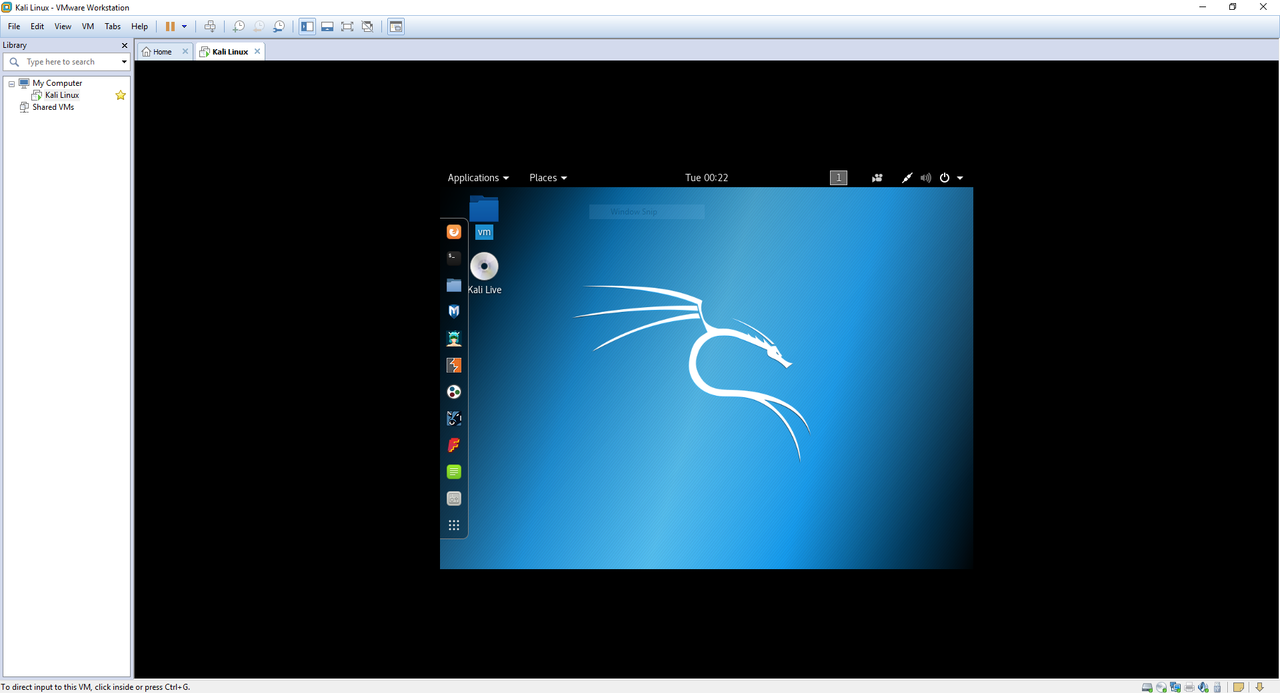Enter full screen mode via toolbar
Image resolution: width=1280 pixels, height=693 pixels.
coord(347,26)
